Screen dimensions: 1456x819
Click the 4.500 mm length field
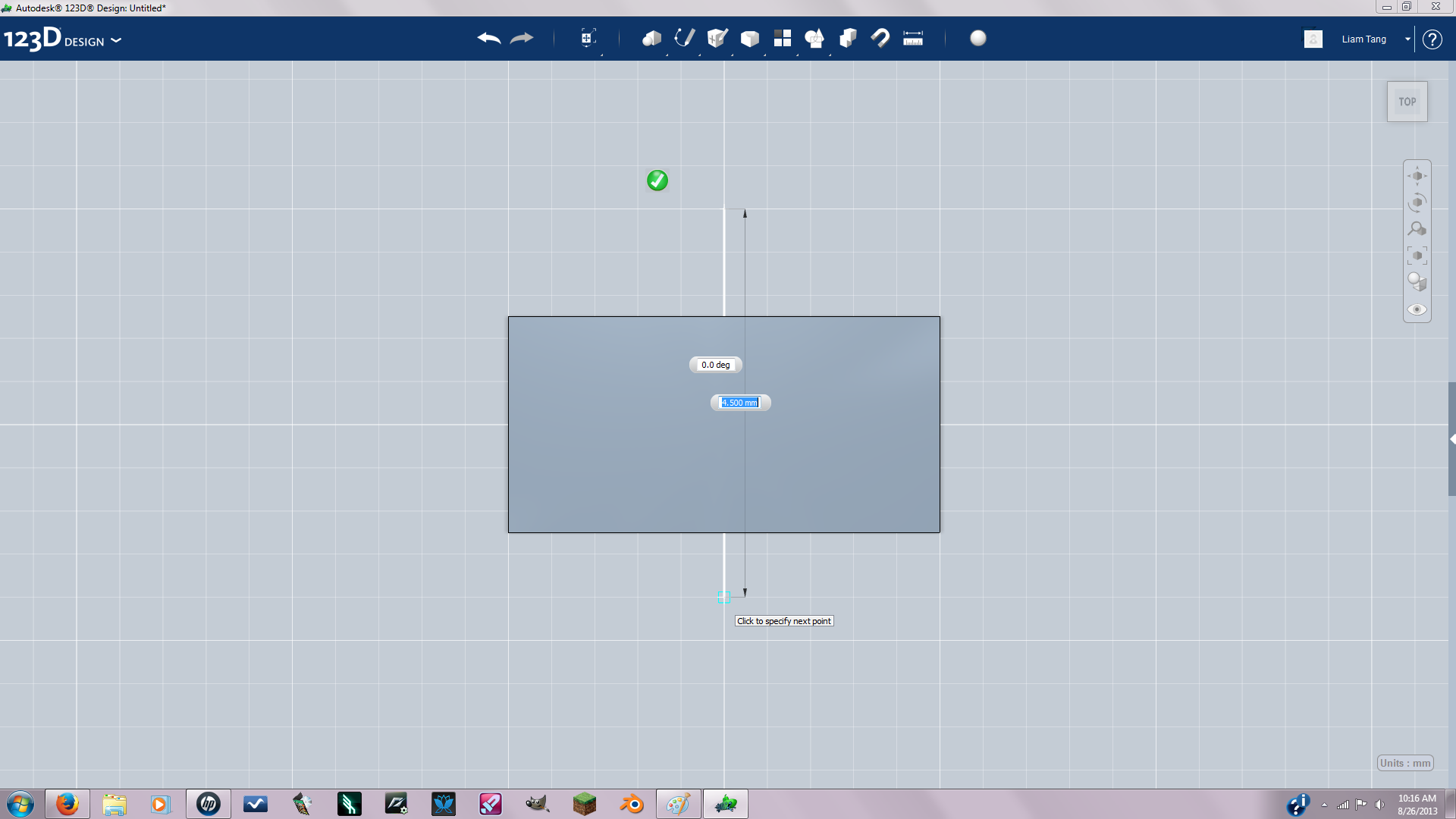click(x=739, y=403)
